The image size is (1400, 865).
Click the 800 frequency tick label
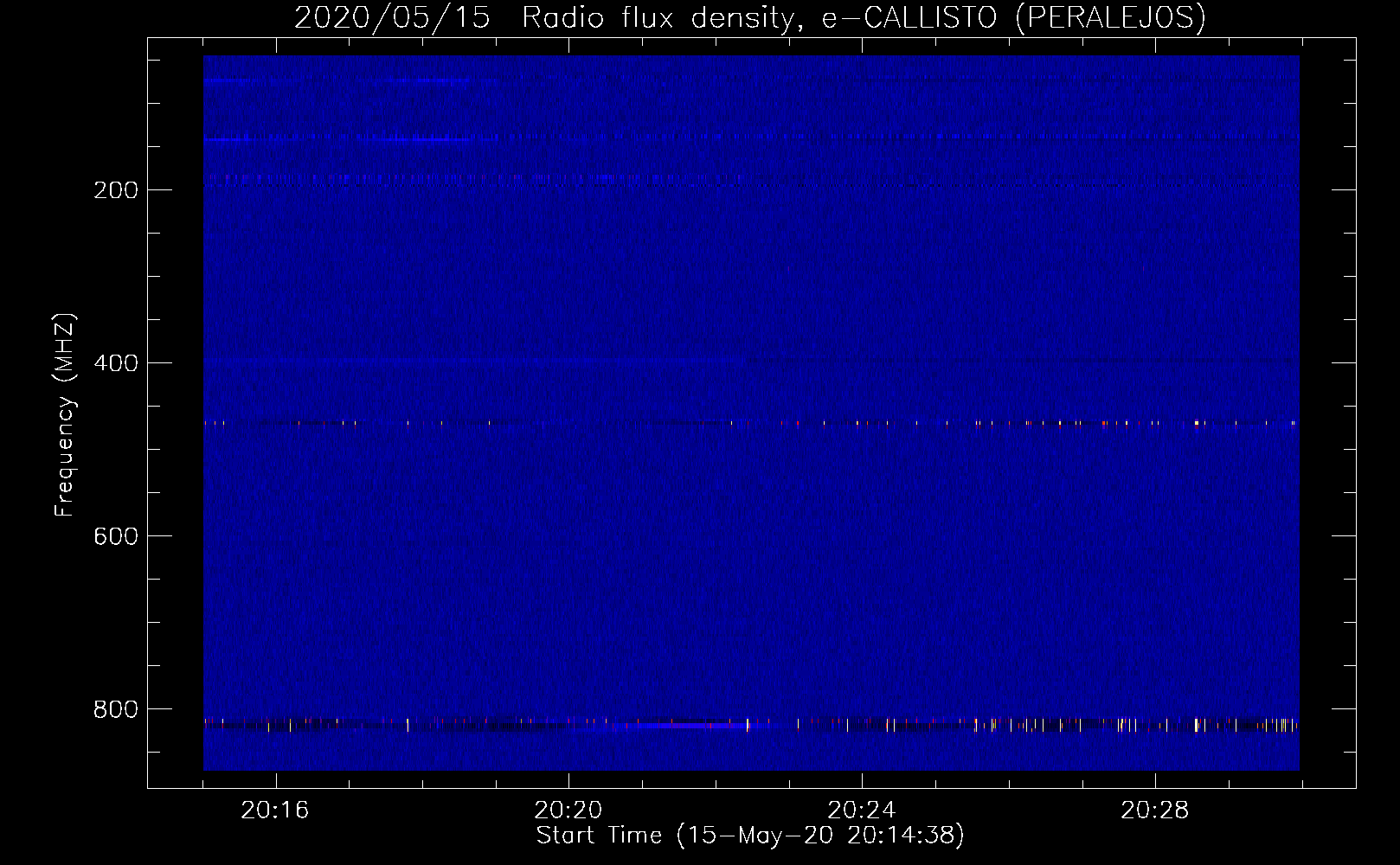coord(116,709)
